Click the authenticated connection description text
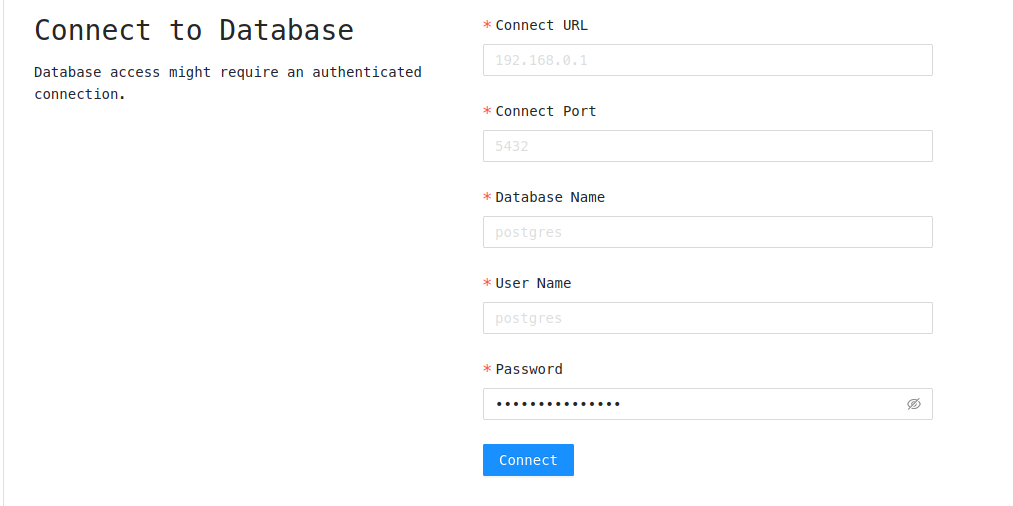 point(228,83)
